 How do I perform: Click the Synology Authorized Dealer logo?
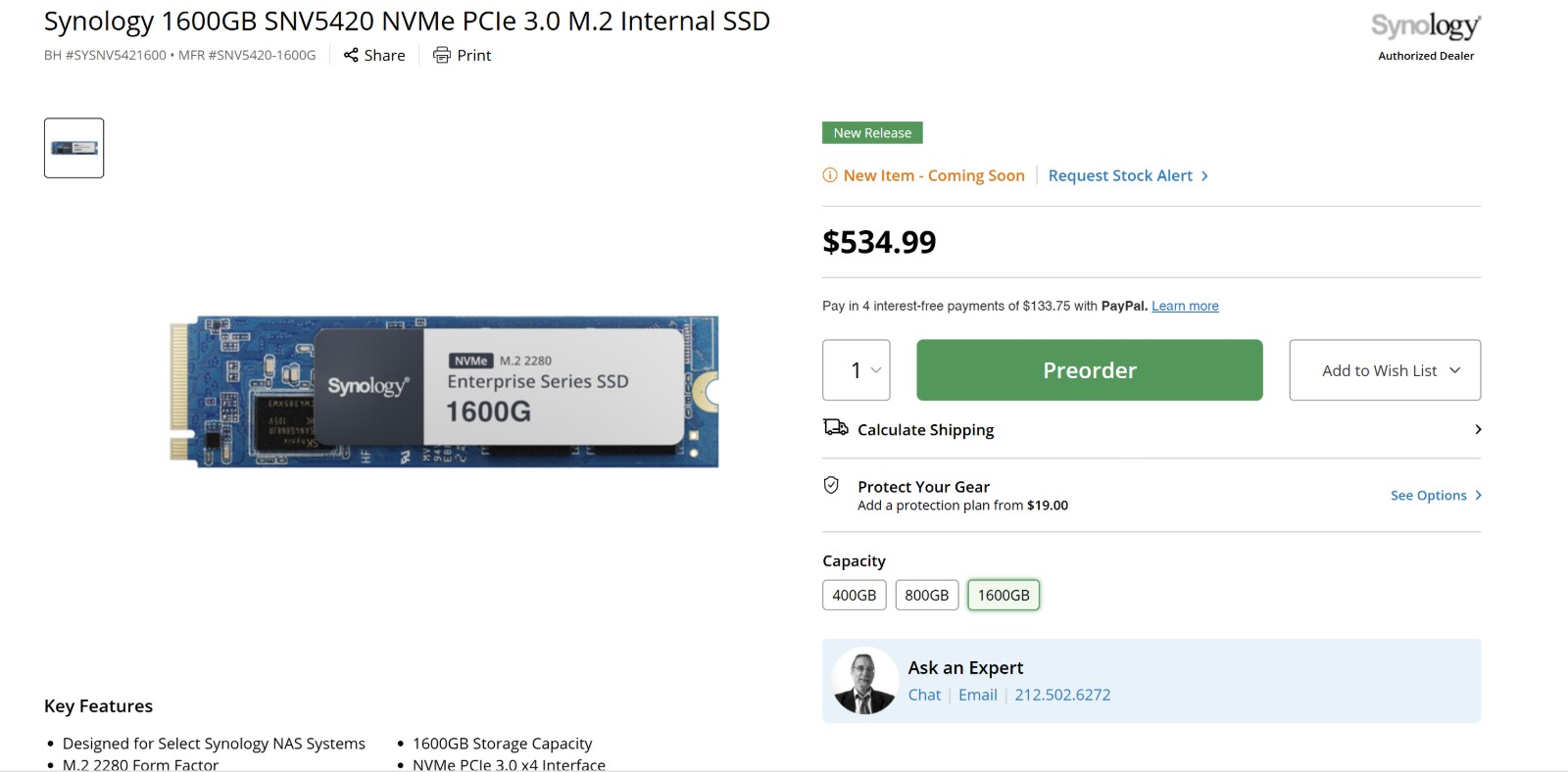(1426, 36)
